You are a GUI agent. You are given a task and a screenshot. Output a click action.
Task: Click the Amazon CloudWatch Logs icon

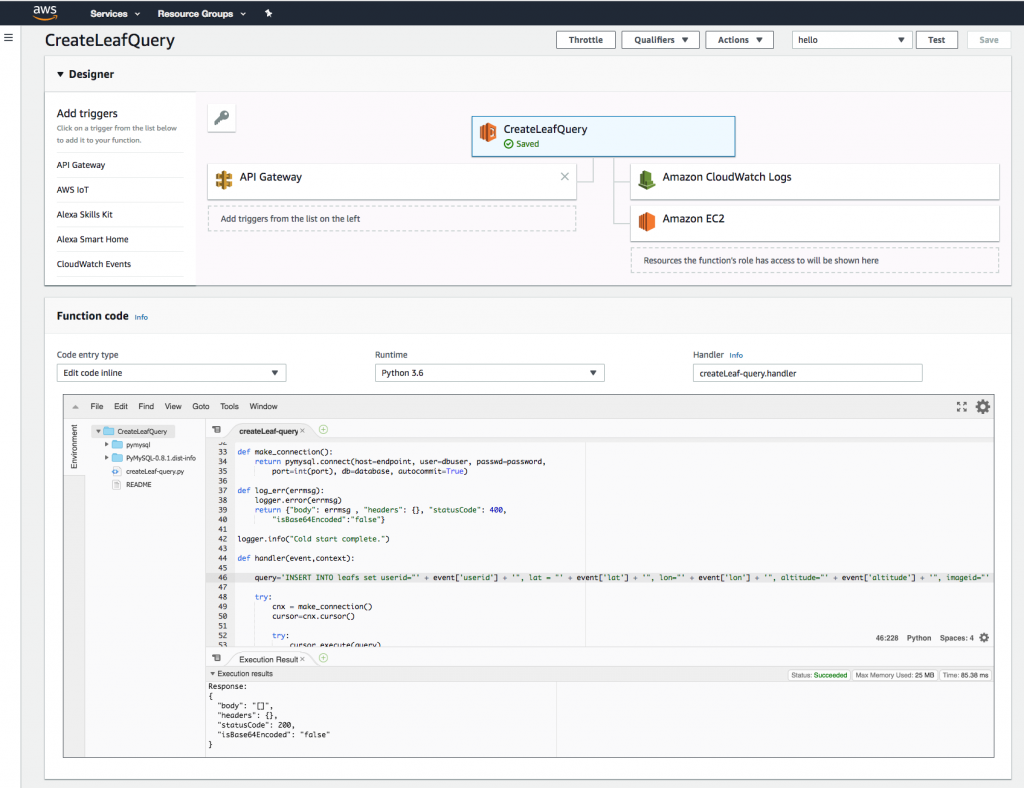[647, 180]
